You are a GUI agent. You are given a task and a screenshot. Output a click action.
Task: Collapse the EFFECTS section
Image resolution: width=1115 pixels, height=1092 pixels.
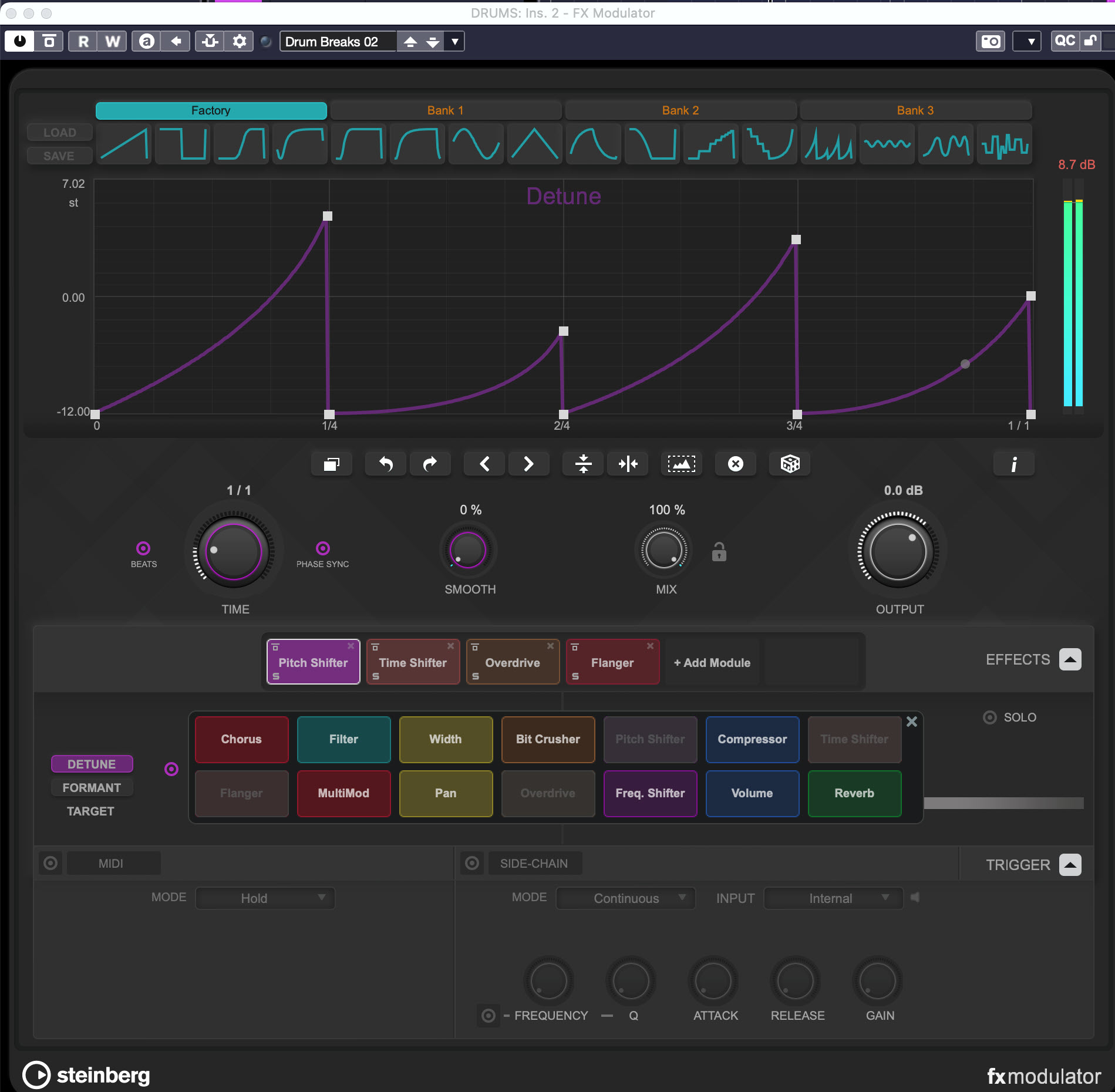(x=1070, y=659)
